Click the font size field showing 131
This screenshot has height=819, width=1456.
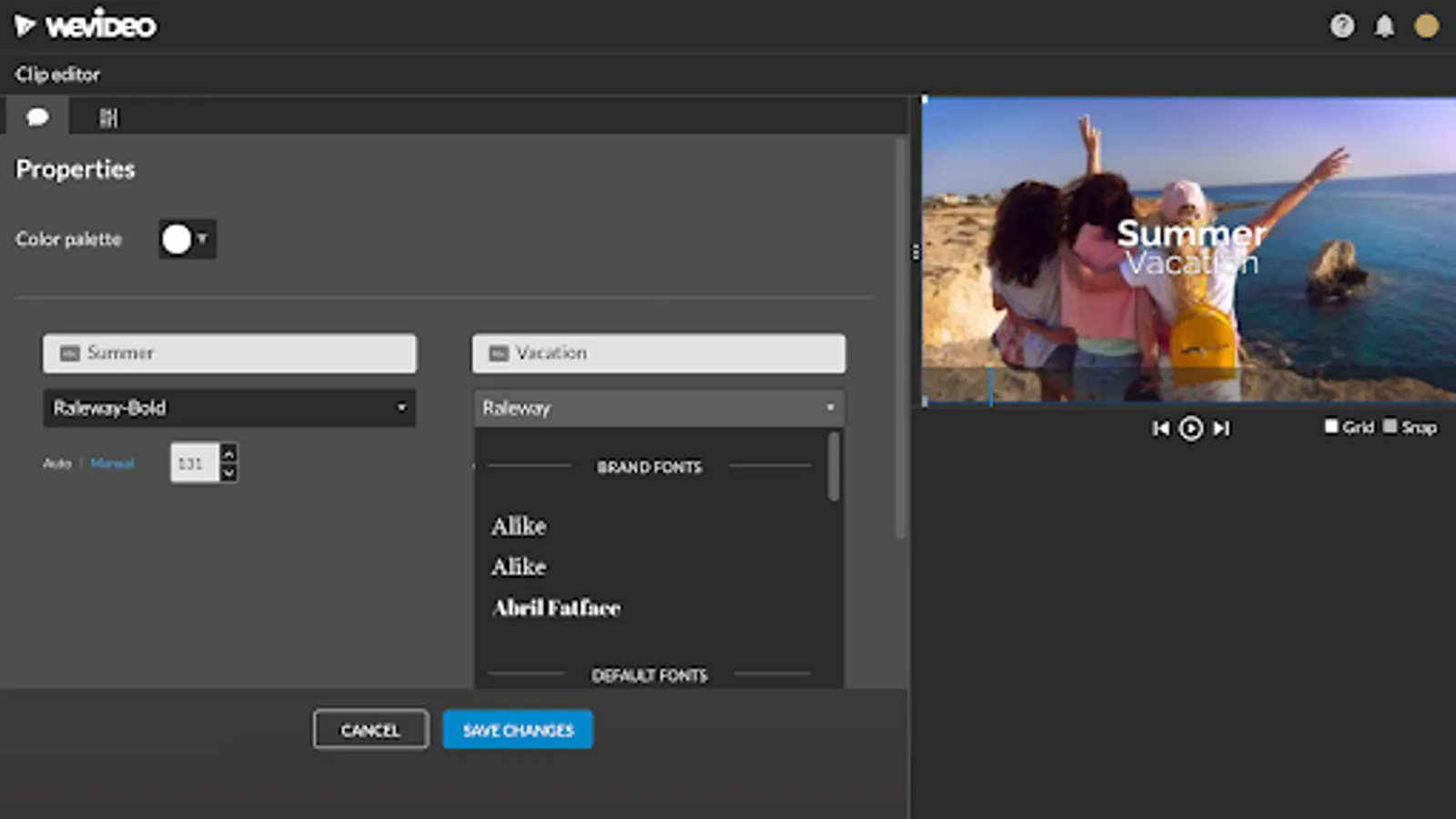(194, 463)
